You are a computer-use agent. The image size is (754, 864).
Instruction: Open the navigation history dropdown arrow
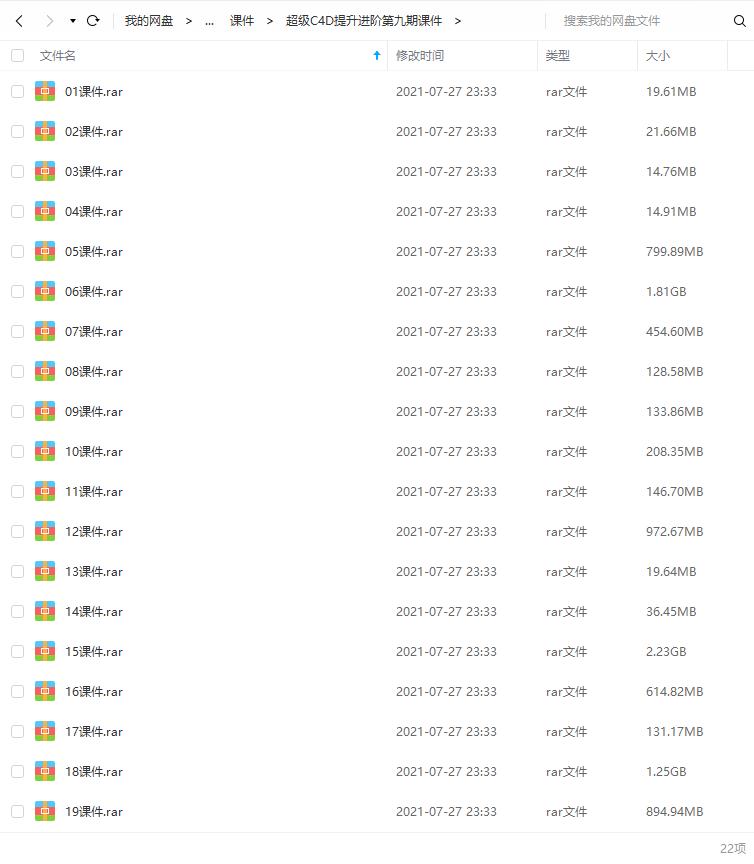(x=73, y=21)
